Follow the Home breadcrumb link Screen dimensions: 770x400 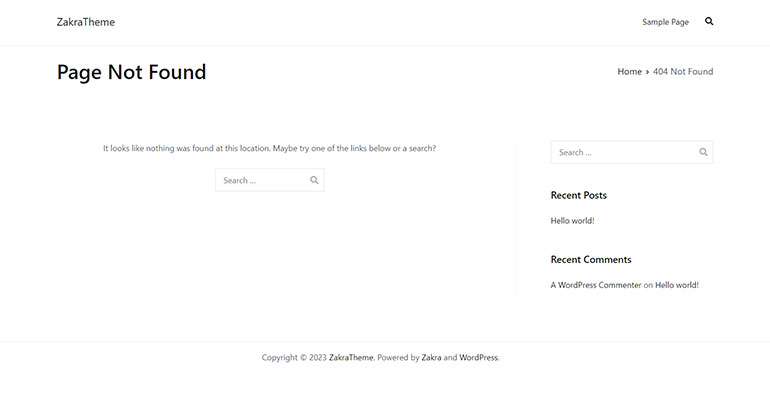tap(630, 72)
